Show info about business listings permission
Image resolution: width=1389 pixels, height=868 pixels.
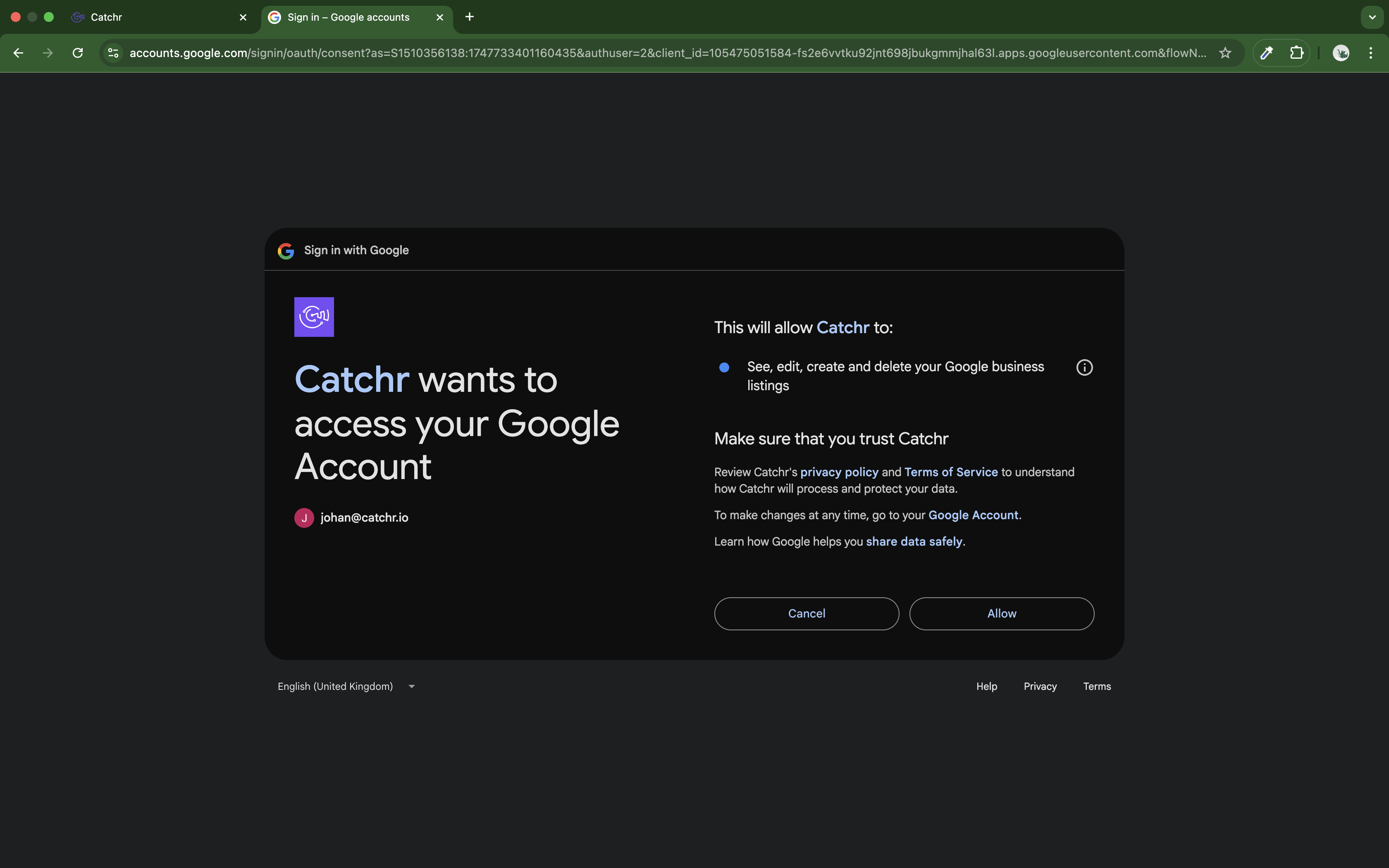(1084, 367)
